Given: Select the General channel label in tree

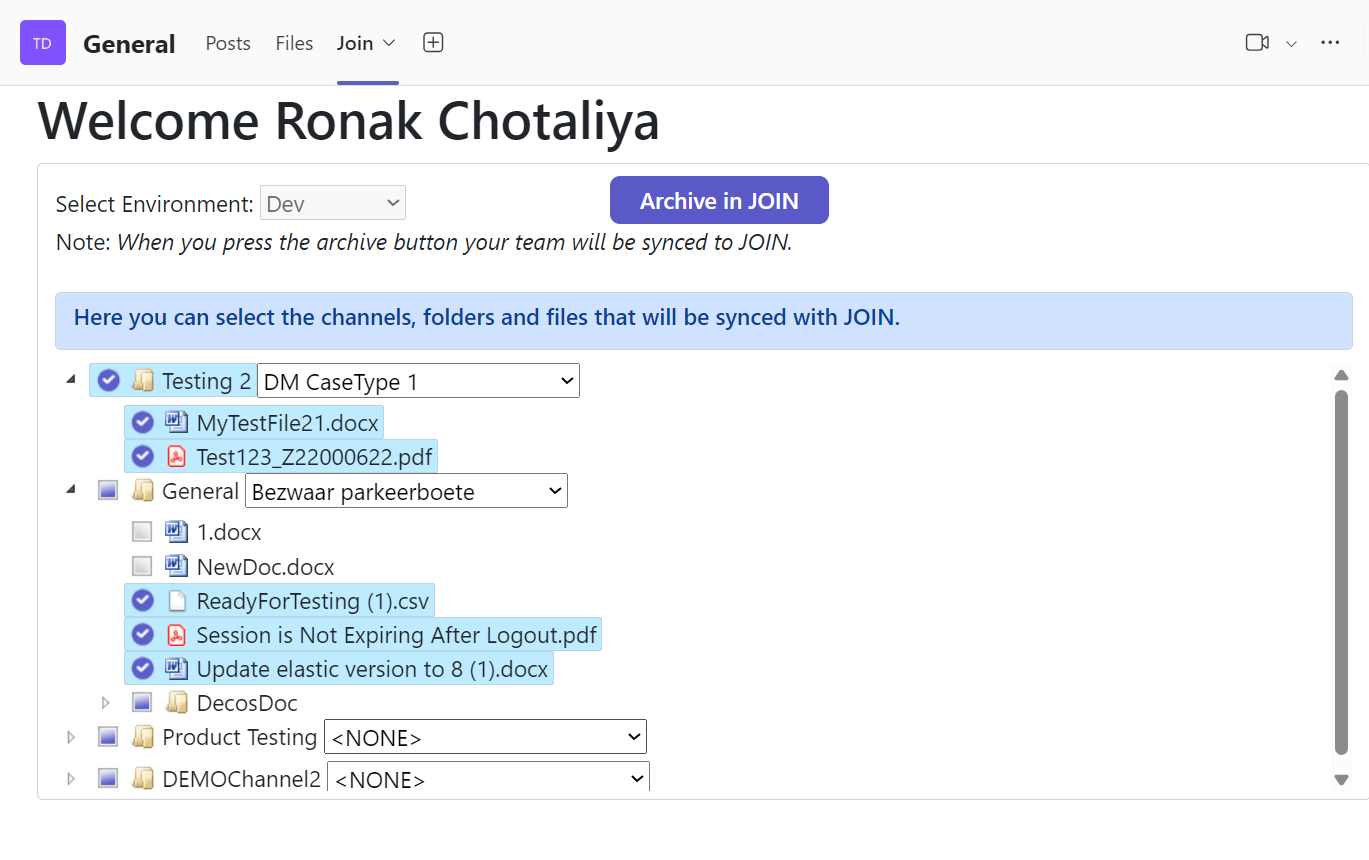Looking at the screenshot, I should tap(200, 491).
